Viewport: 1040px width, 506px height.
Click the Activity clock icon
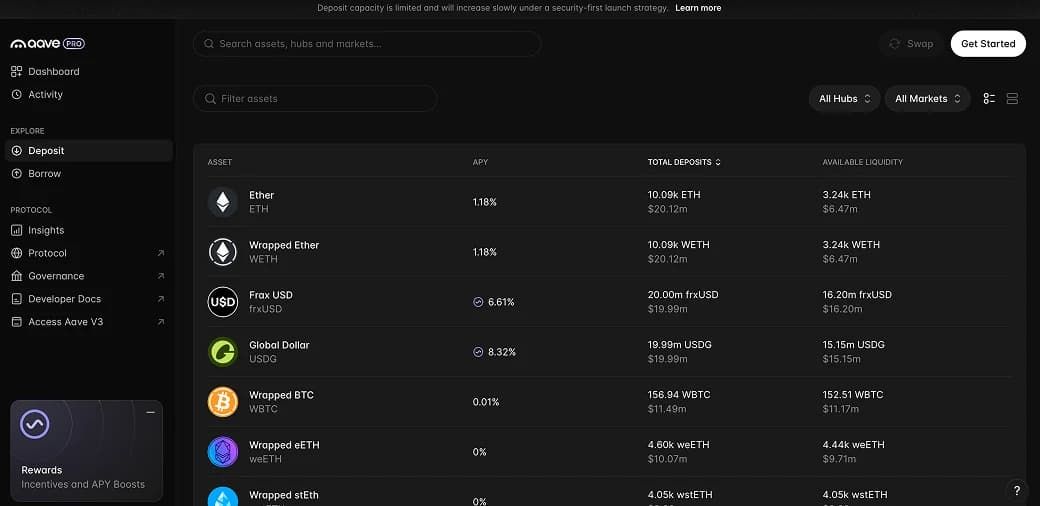coord(17,95)
